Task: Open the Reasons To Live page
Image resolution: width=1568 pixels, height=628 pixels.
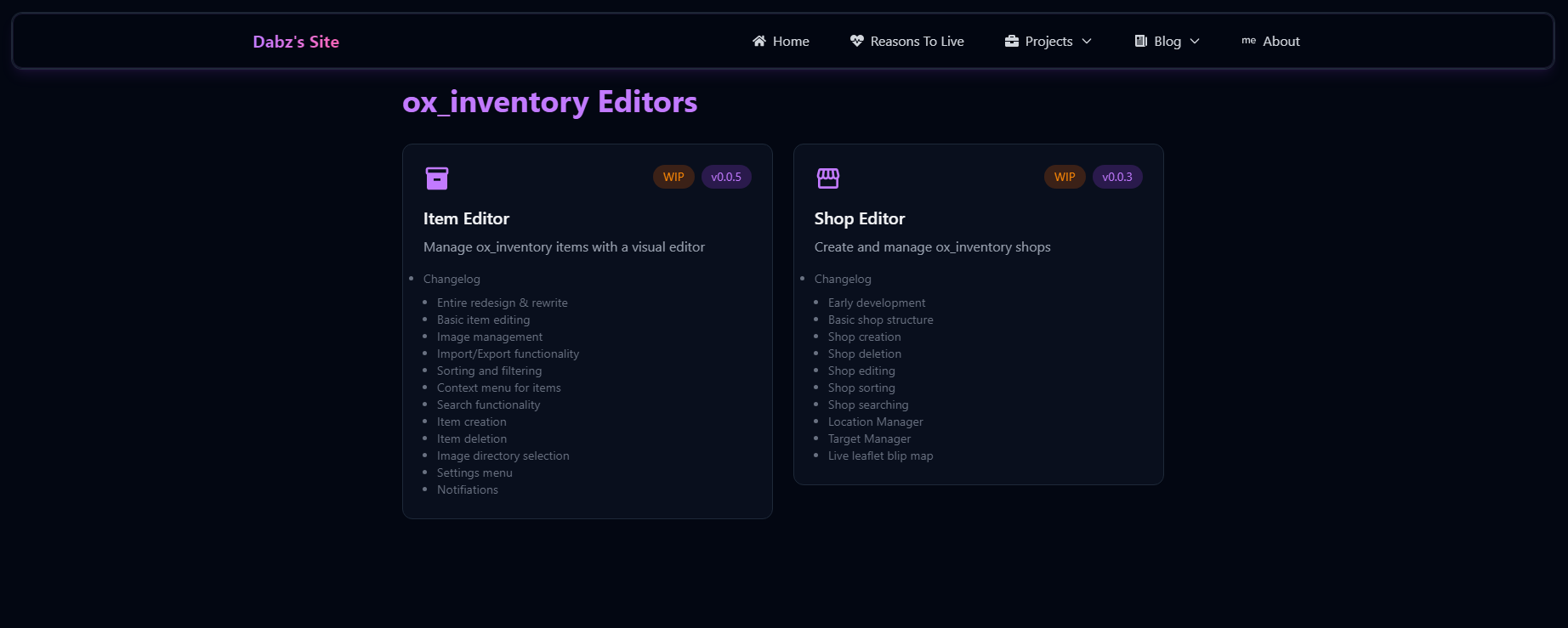Action: point(906,41)
